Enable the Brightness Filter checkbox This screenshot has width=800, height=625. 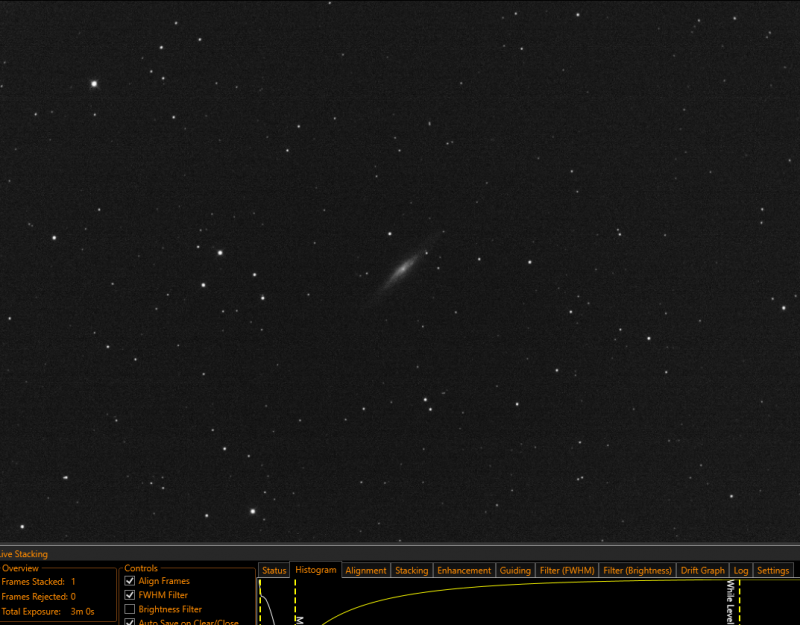(x=130, y=609)
